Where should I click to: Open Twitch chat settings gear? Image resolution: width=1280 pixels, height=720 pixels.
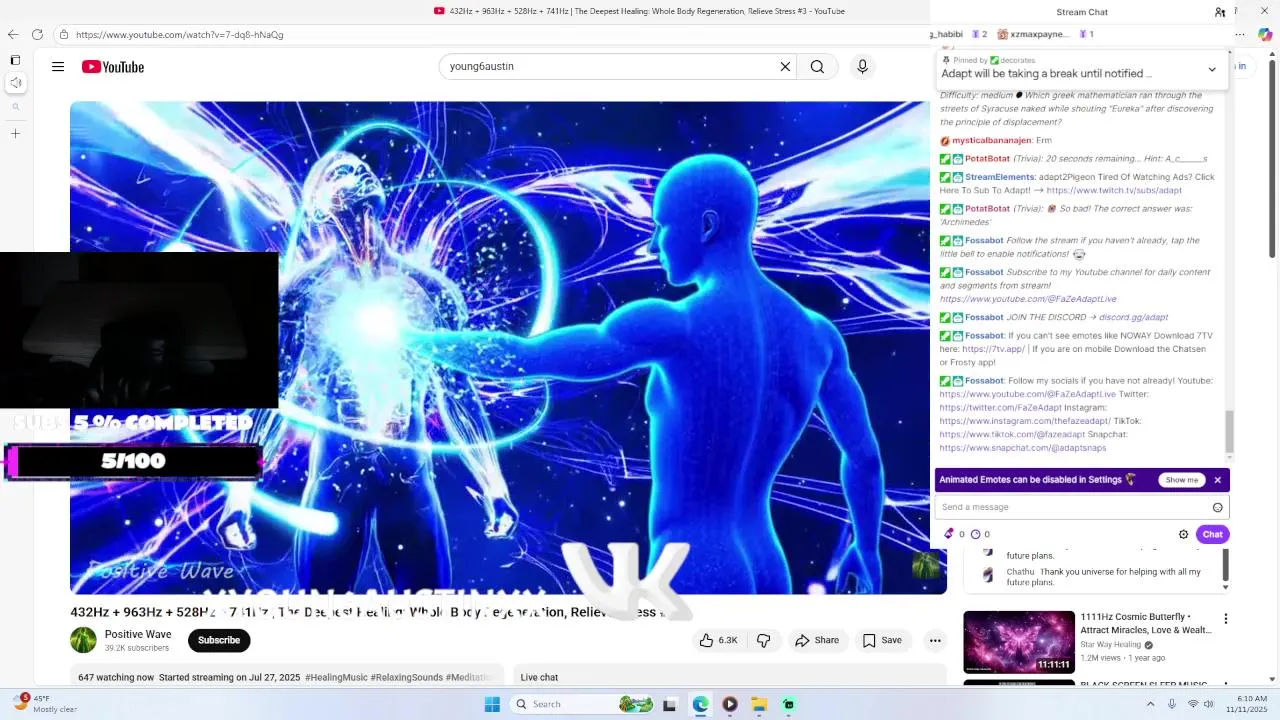point(1183,534)
